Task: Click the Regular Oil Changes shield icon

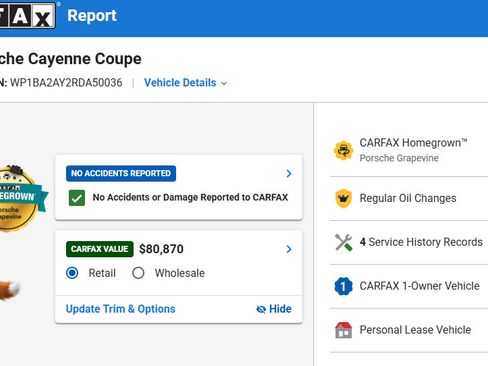Action: click(x=343, y=198)
